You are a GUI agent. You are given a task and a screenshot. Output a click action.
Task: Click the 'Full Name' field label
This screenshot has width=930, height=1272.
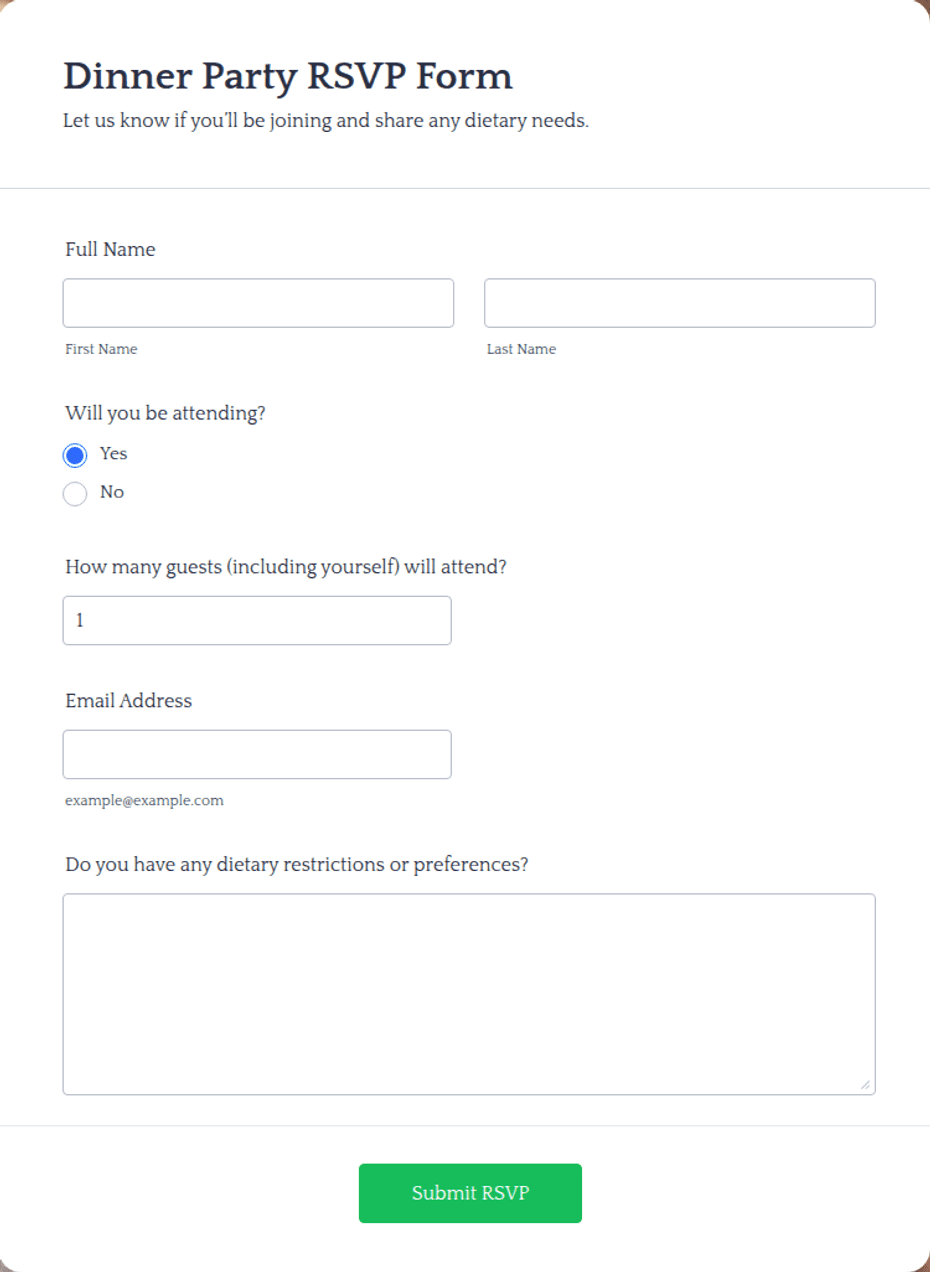coord(110,249)
